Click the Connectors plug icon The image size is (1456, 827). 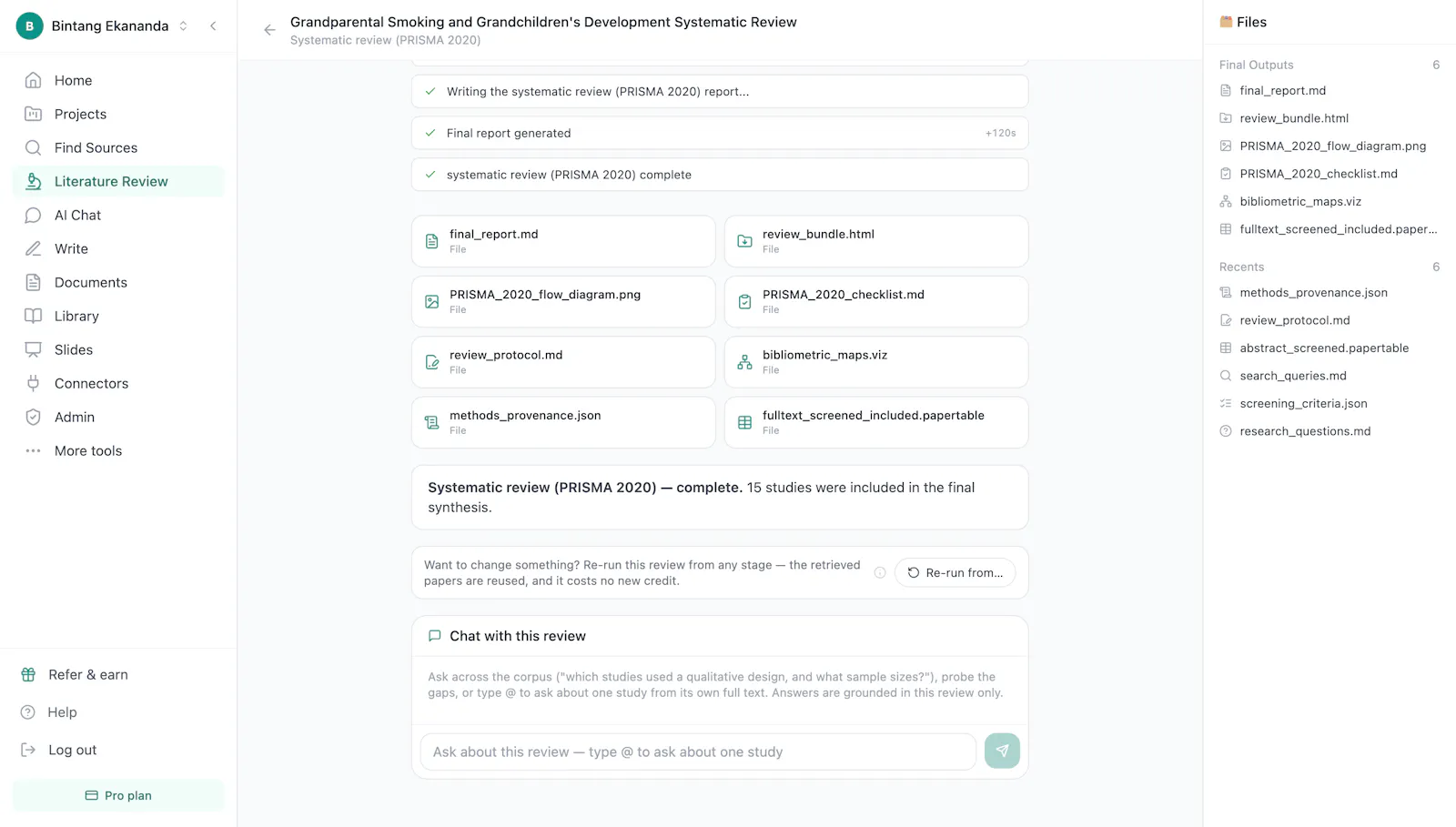click(x=33, y=383)
